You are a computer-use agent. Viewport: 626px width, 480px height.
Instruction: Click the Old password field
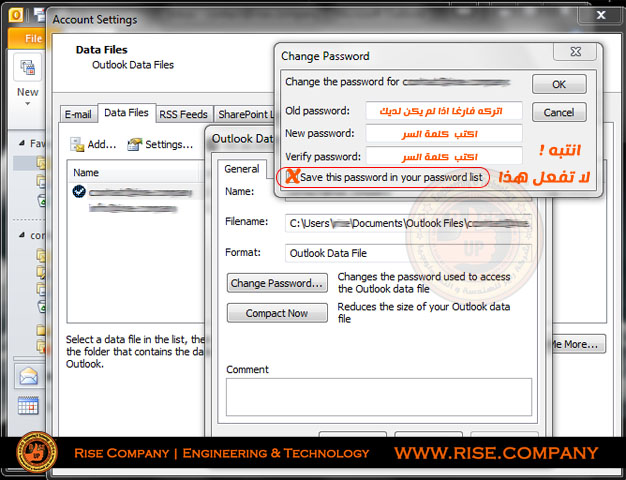click(444, 111)
